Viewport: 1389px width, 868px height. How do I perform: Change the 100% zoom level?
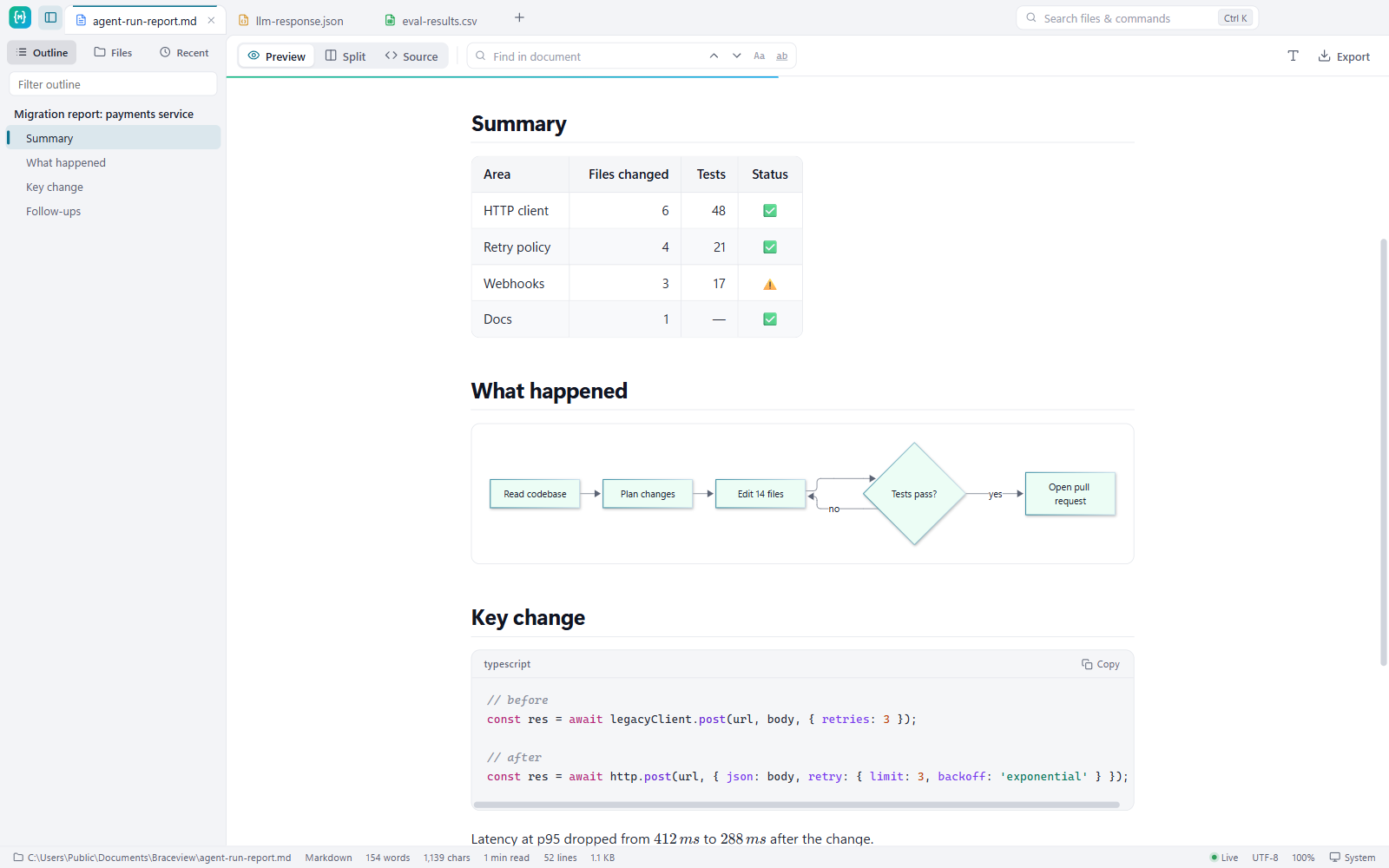coord(1303,858)
